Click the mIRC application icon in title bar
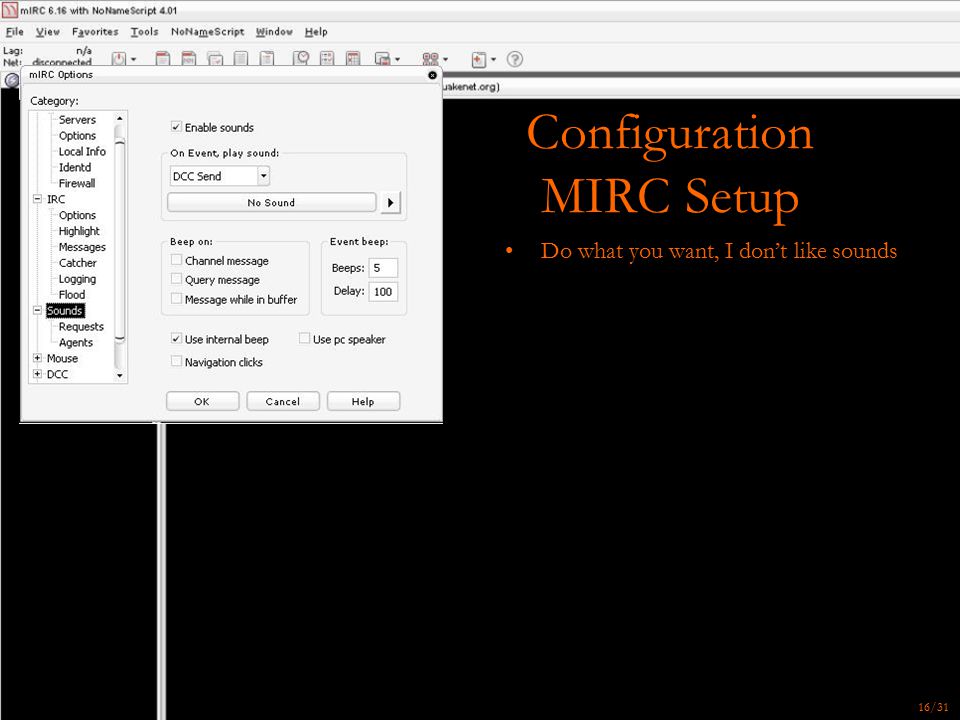The image size is (960, 720). [9, 10]
